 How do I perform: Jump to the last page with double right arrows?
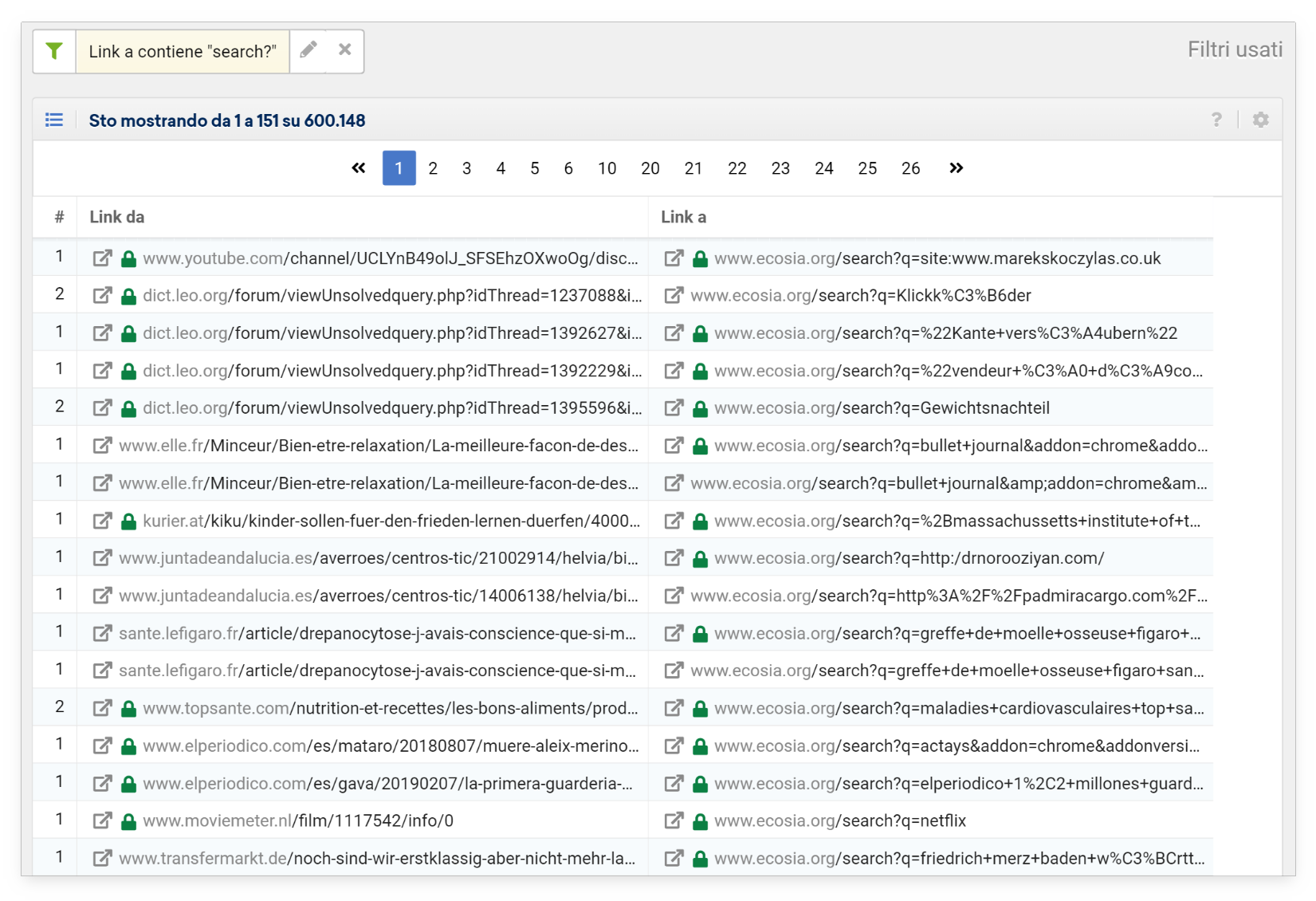[957, 168]
